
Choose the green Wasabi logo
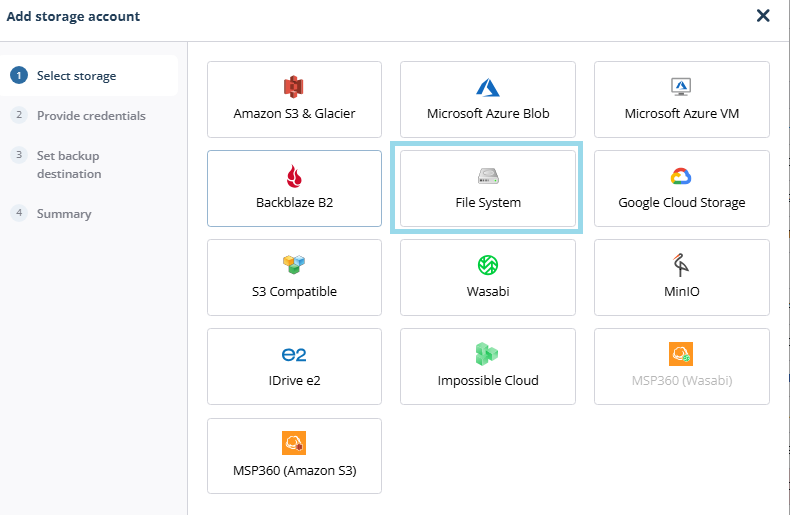coord(488,265)
